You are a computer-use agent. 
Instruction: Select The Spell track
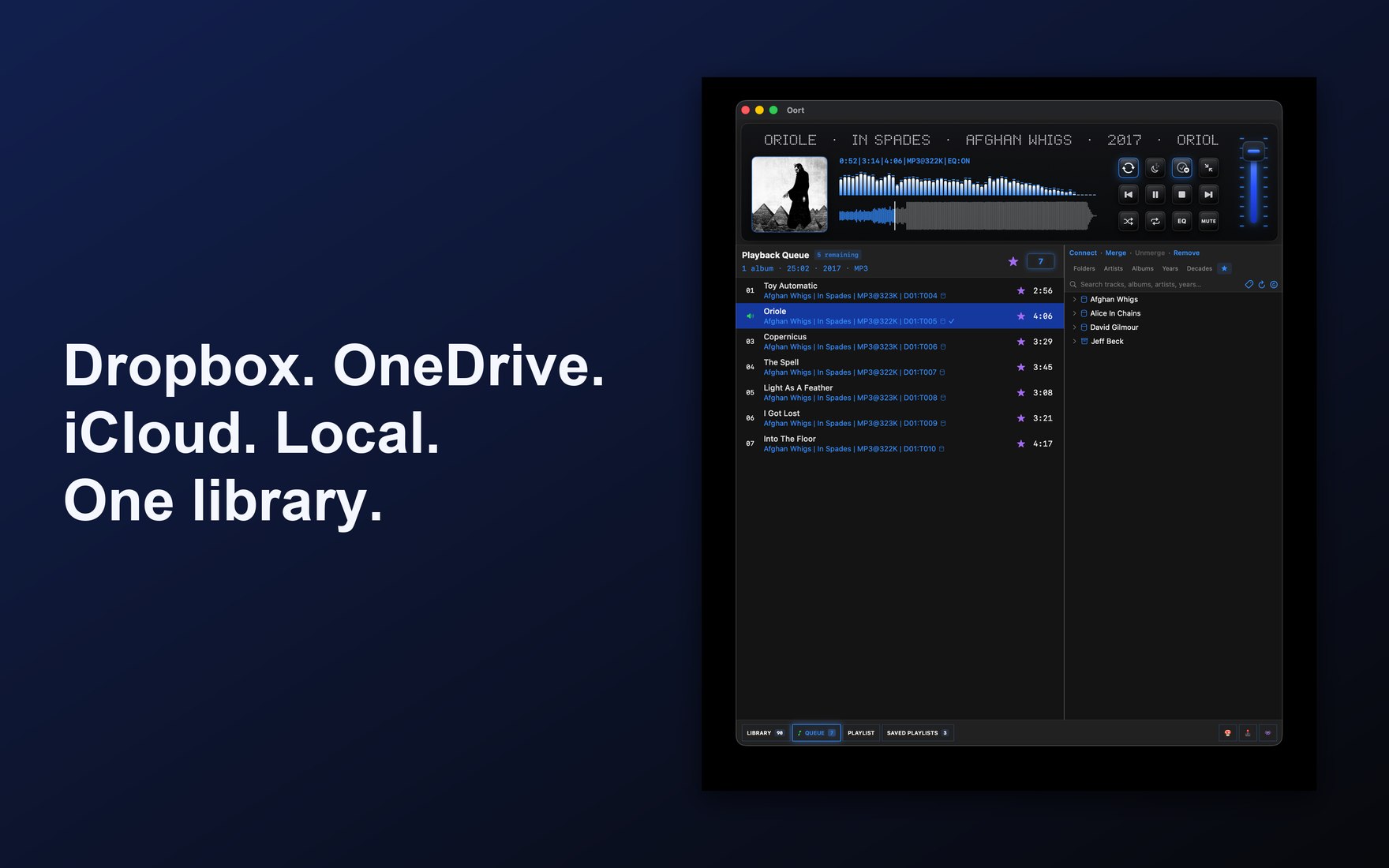click(900, 367)
